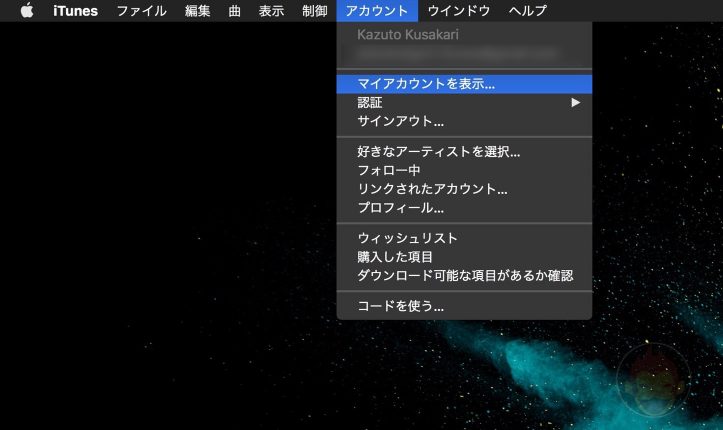Screen dimensions: 723x430
Task: Open the 制御 menu
Action: click(315, 10)
